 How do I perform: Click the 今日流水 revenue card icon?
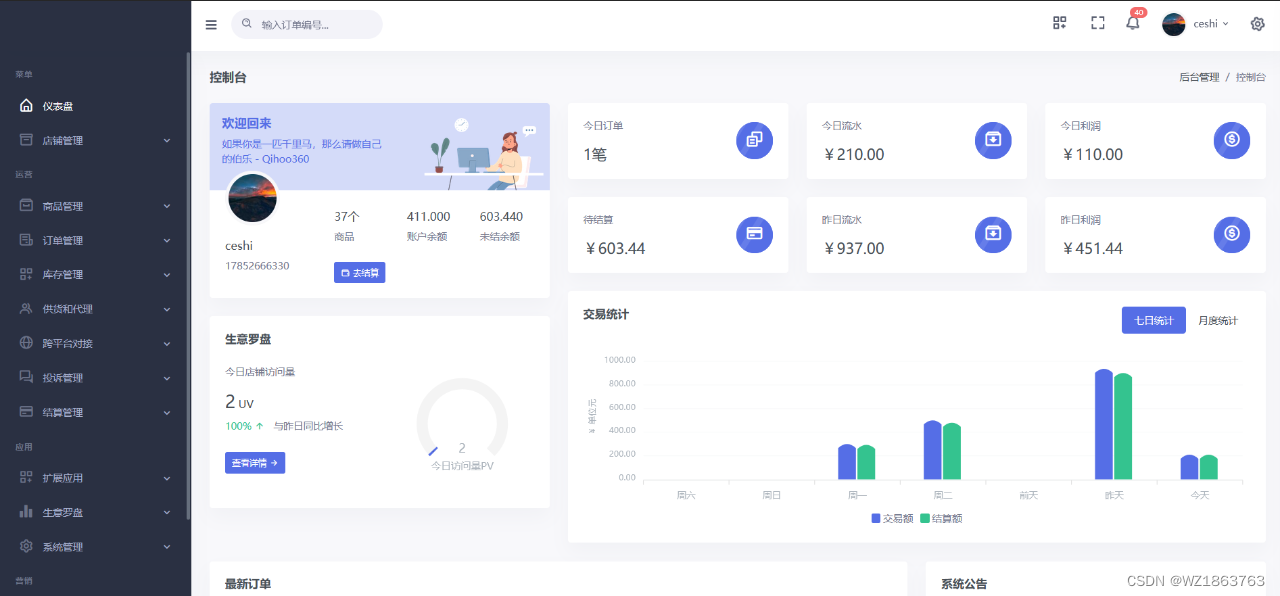point(992,140)
